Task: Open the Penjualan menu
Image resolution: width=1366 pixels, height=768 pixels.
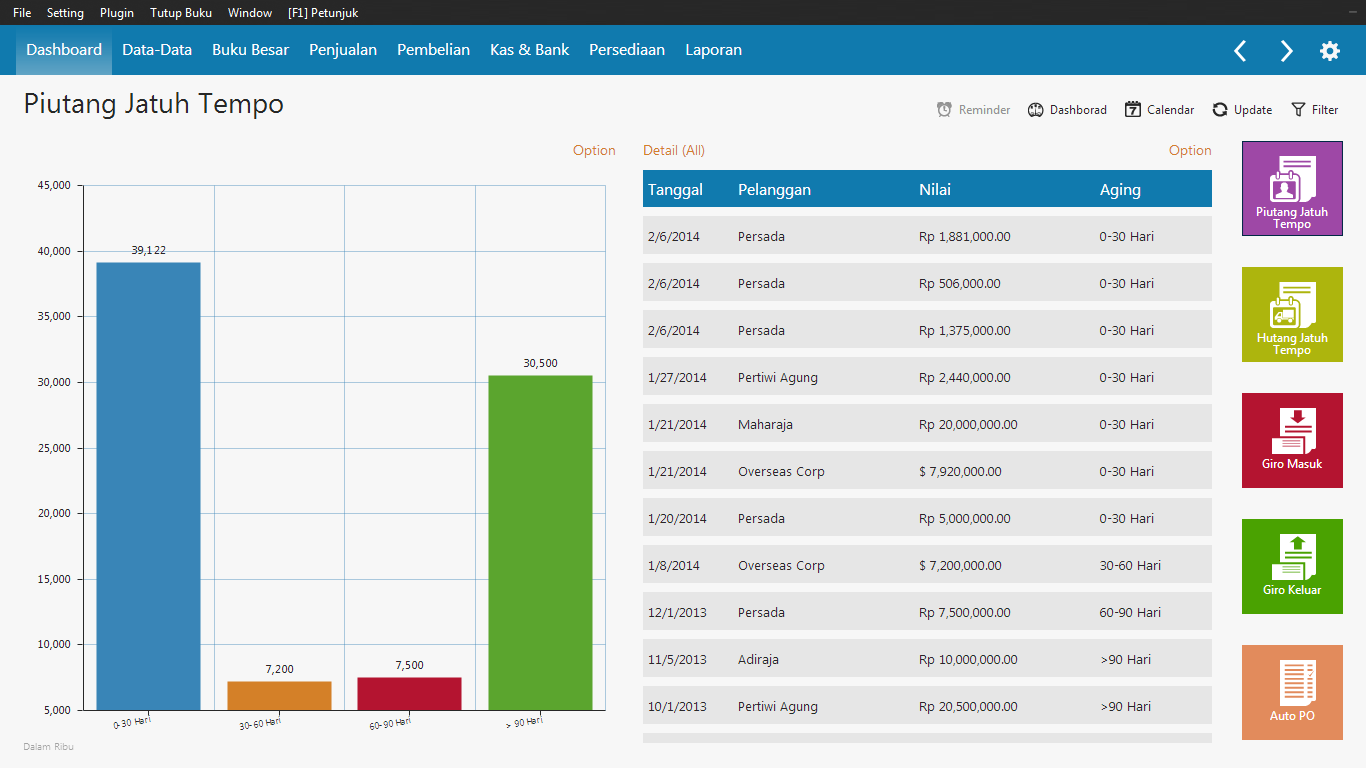Action: pos(343,50)
